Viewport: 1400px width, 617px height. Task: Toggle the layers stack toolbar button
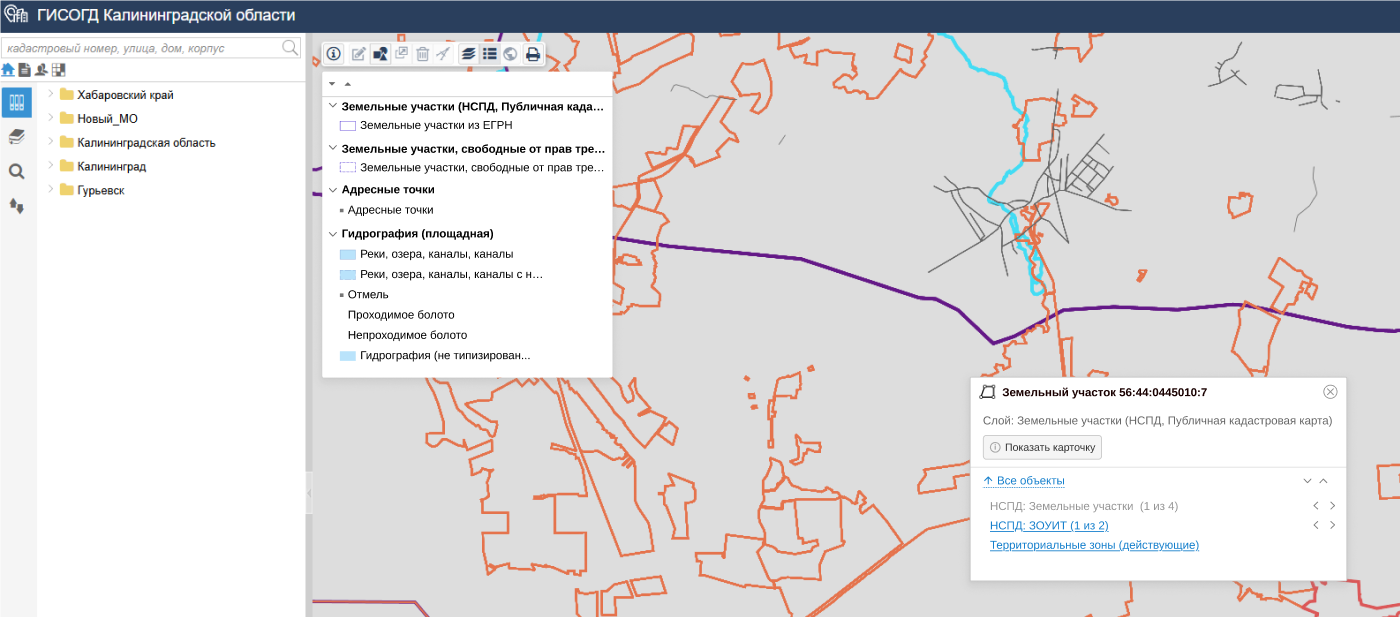point(468,54)
